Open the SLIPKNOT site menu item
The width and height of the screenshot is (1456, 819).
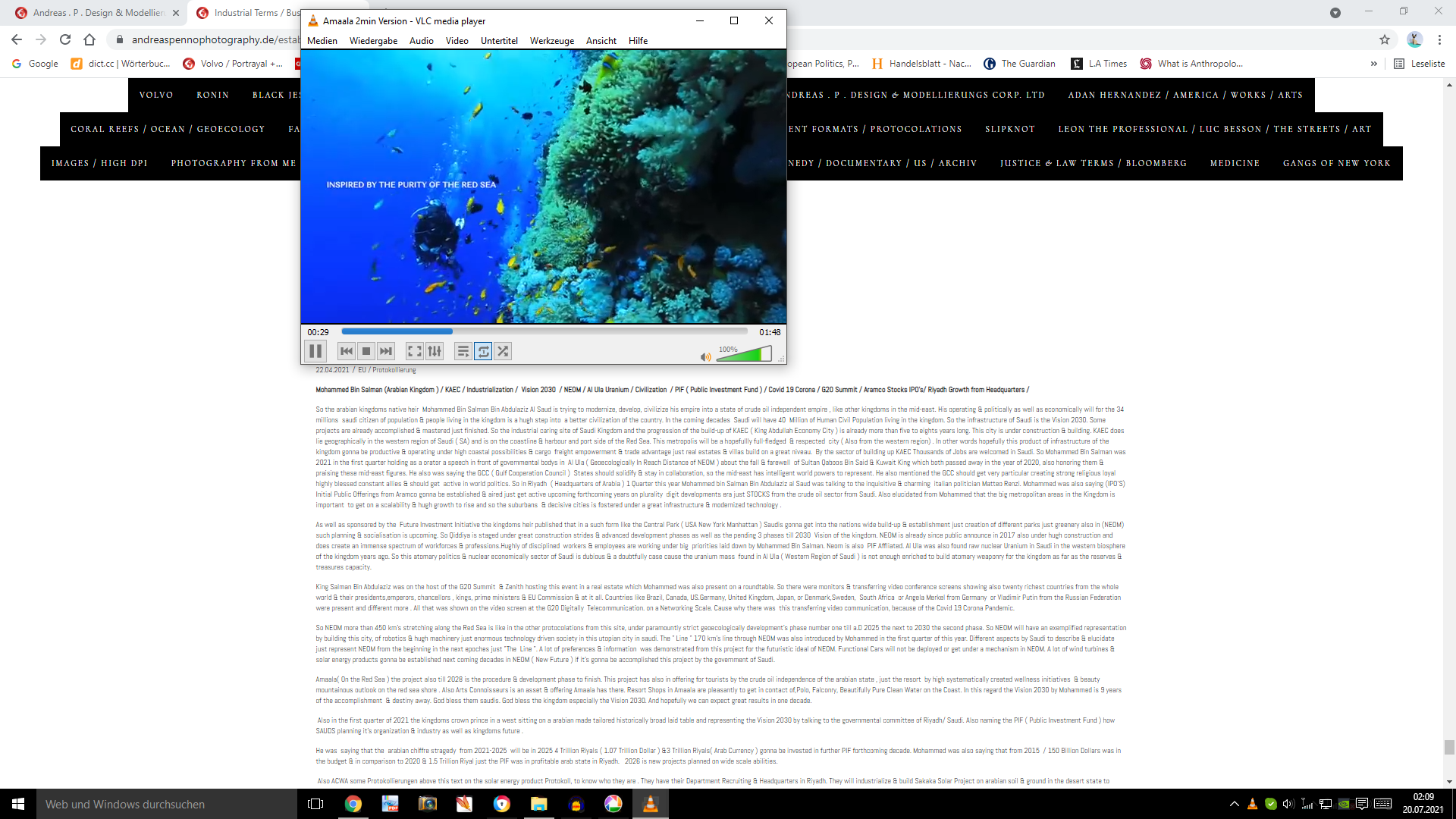1010,129
